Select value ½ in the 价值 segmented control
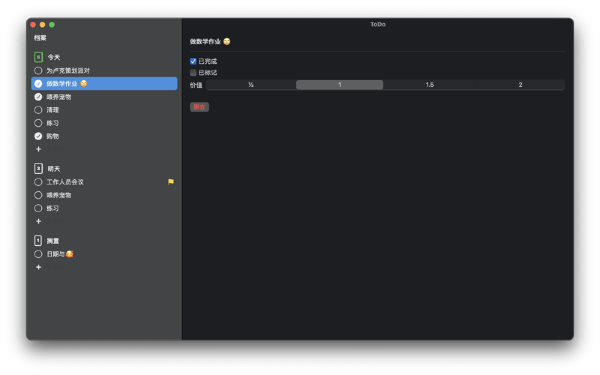Screen dimensions: 600x375 click(x=251, y=85)
